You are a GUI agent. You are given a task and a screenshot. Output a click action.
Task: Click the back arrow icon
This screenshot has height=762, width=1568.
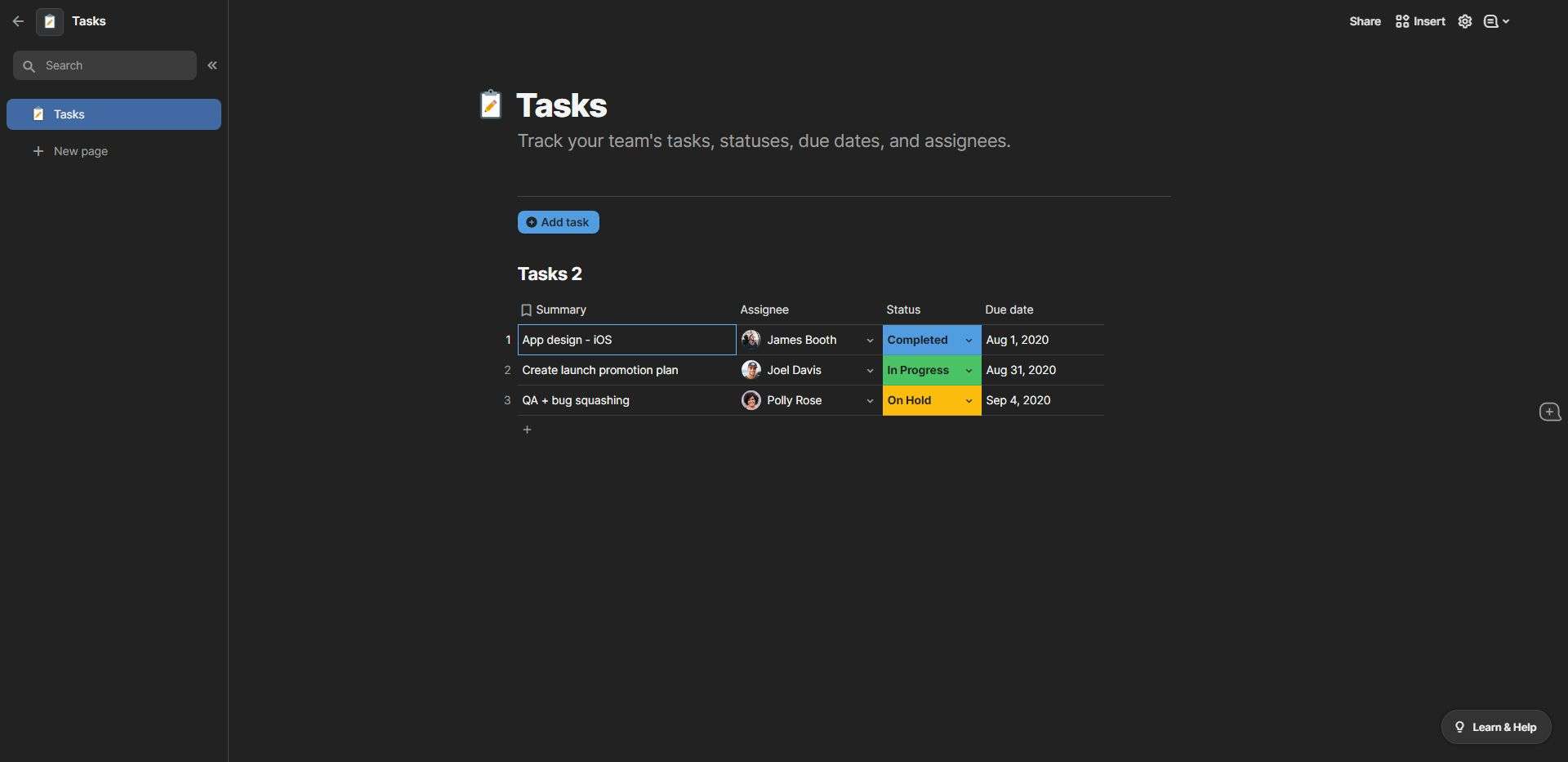(18, 21)
